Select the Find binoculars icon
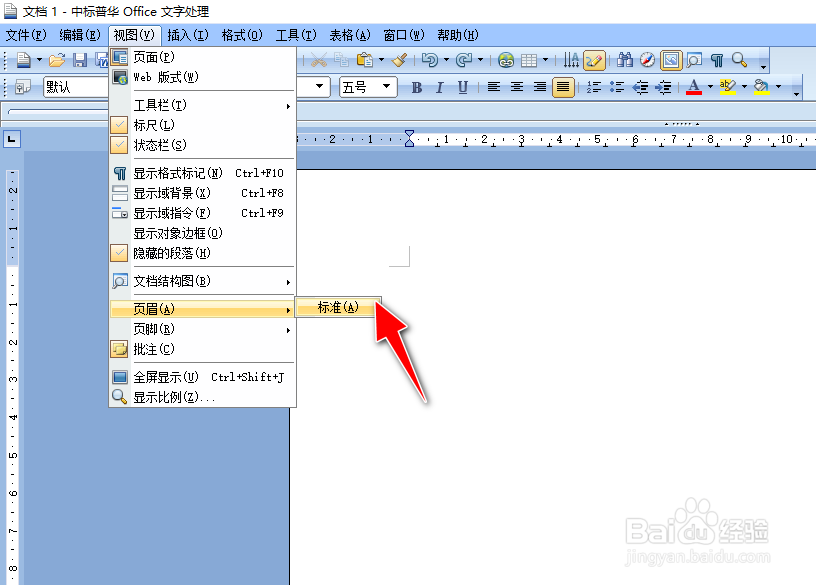Image resolution: width=816 pixels, height=585 pixels. pos(624,60)
